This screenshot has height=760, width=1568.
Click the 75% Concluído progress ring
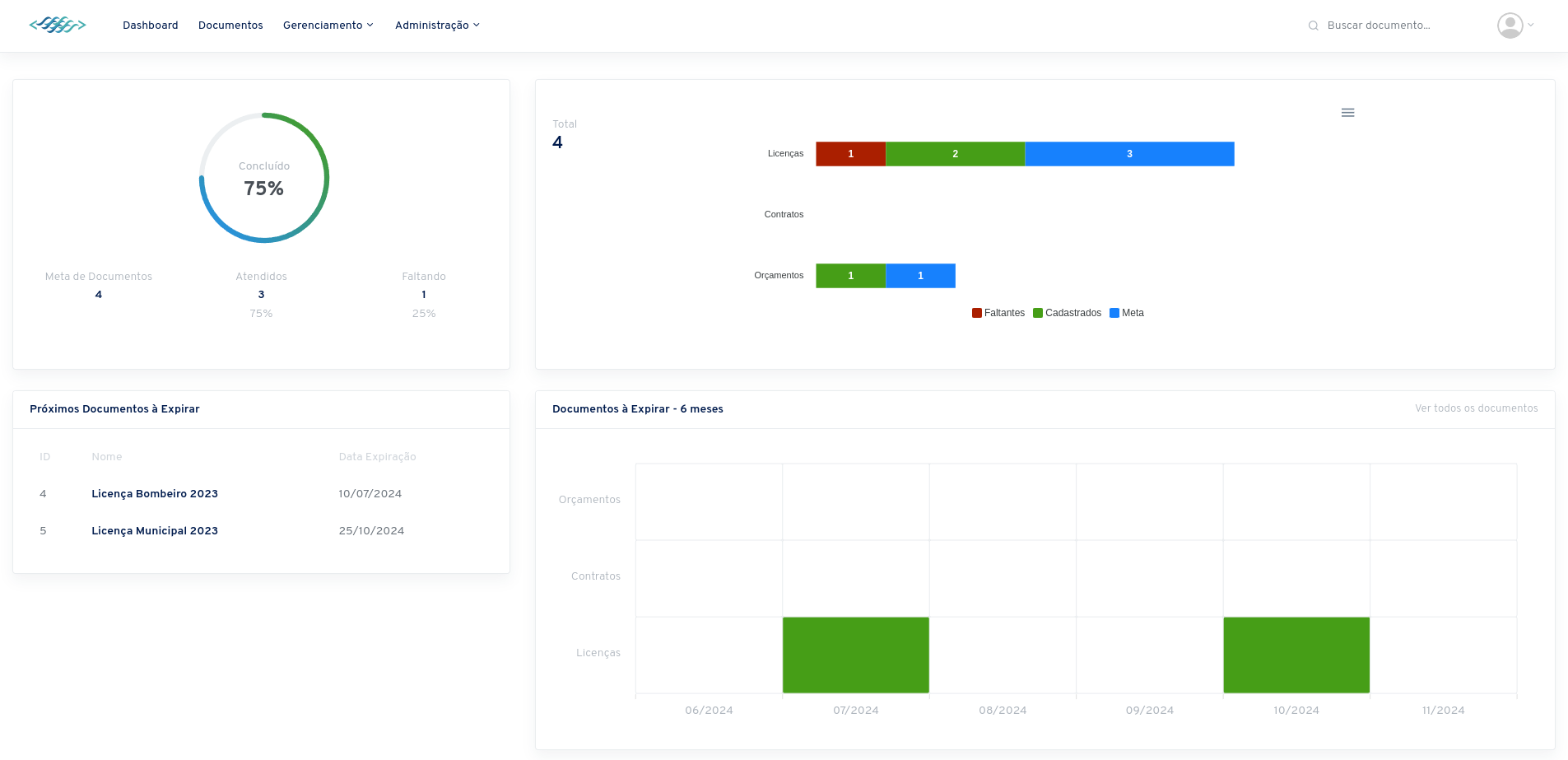coord(264,178)
